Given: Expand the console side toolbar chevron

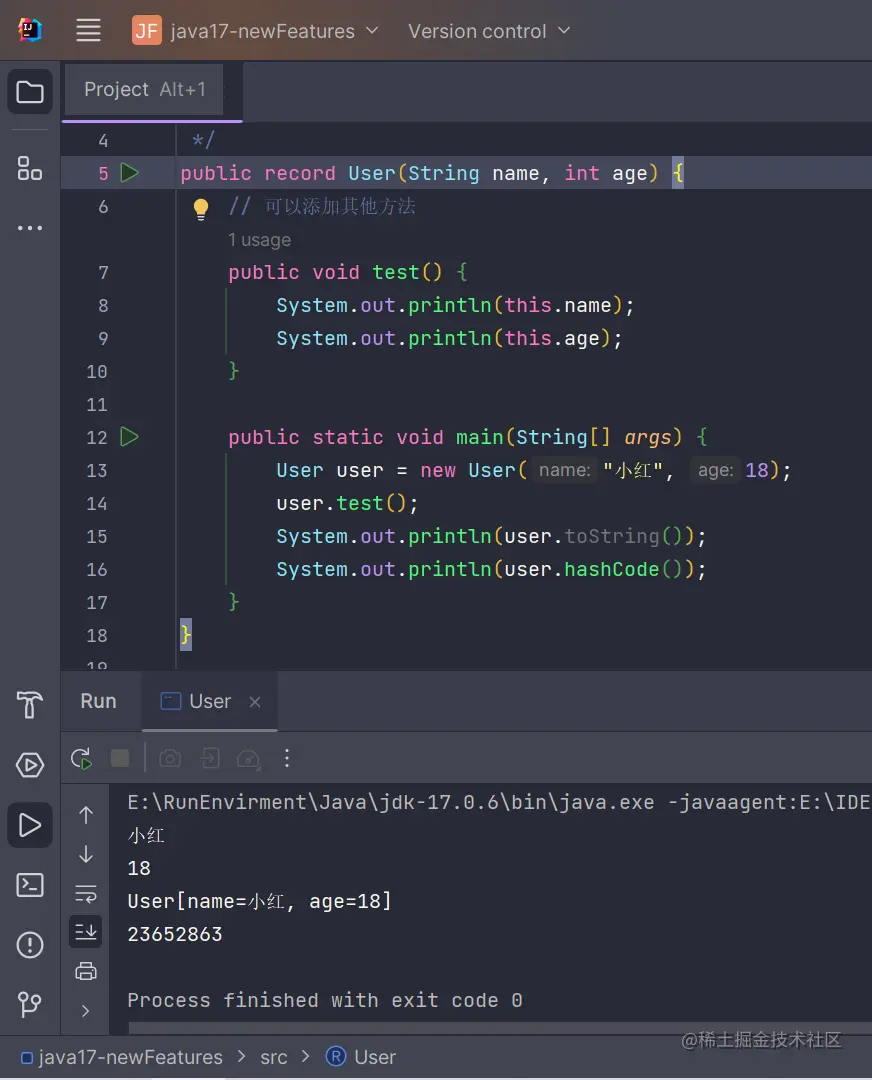Looking at the screenshot, I should pyautogui.click(x=85, y=1011).
